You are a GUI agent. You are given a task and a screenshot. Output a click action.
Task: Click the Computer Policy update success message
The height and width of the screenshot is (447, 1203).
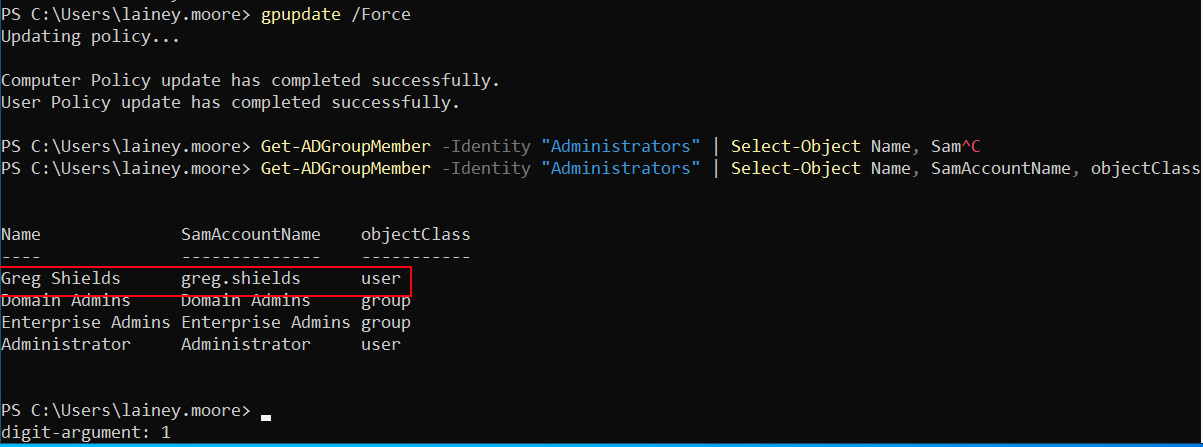click(250, 80)
